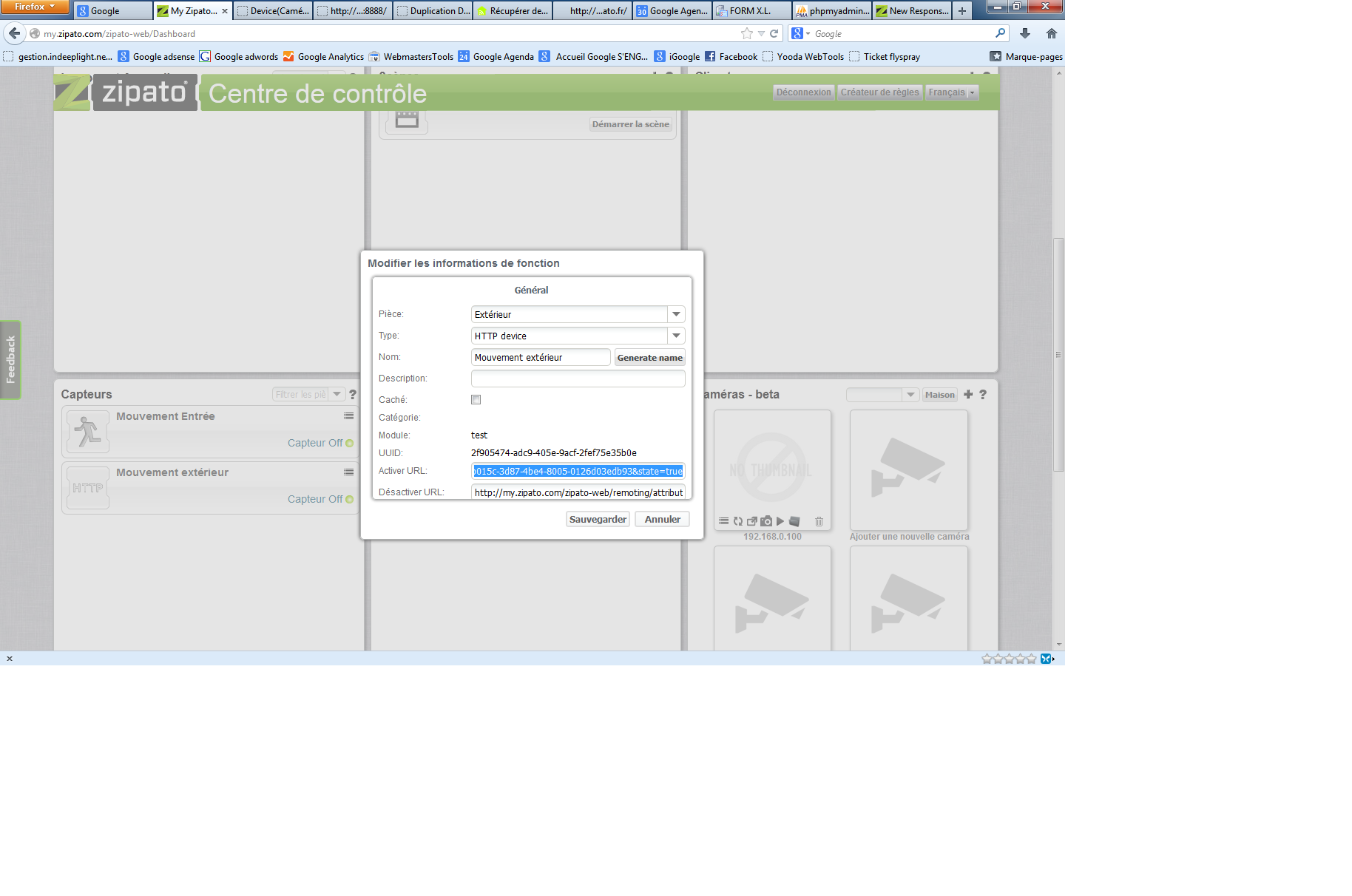Image resolution: width=1352 pixels, height=896 pixels.
Task: Play the 192.168.0.100 camera stream
Action: click(x=780, y=521)
